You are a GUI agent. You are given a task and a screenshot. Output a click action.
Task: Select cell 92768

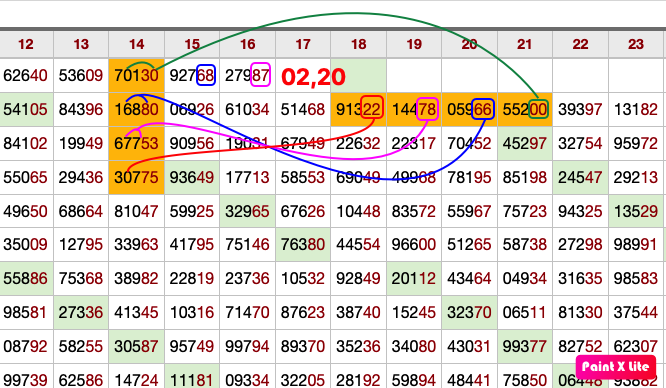192,76
